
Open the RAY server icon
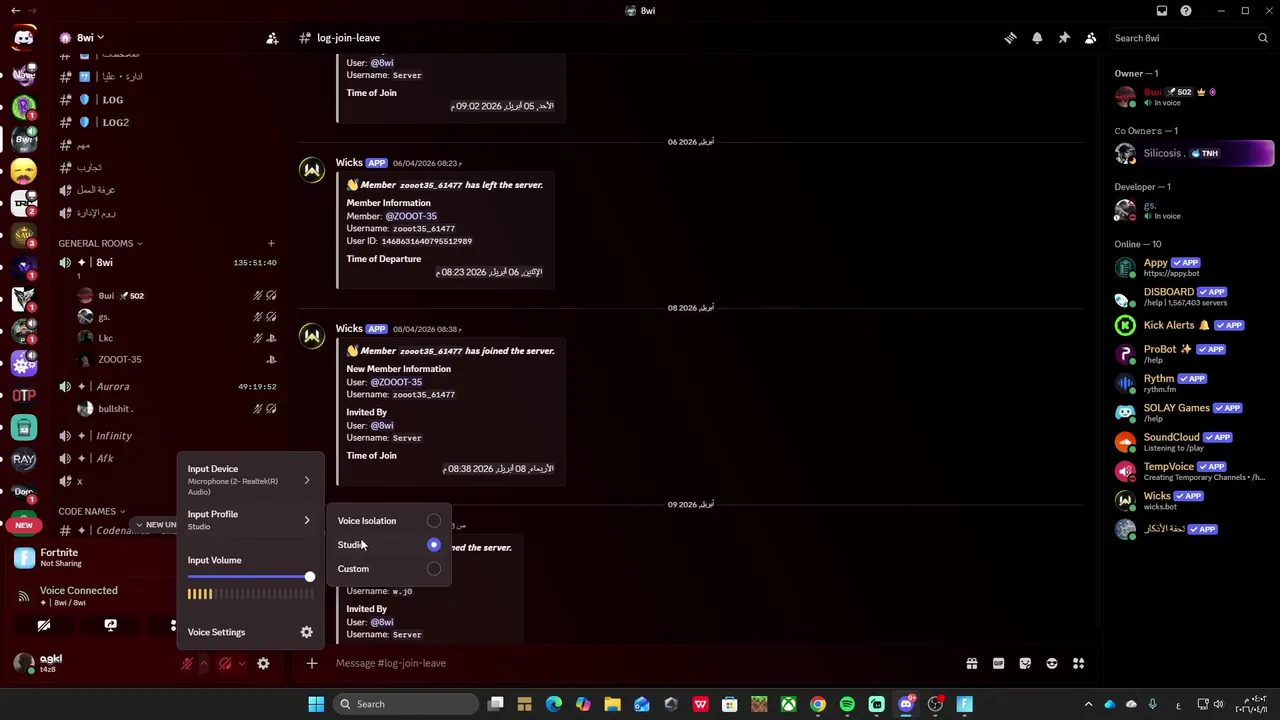click(x=24, y=460)
